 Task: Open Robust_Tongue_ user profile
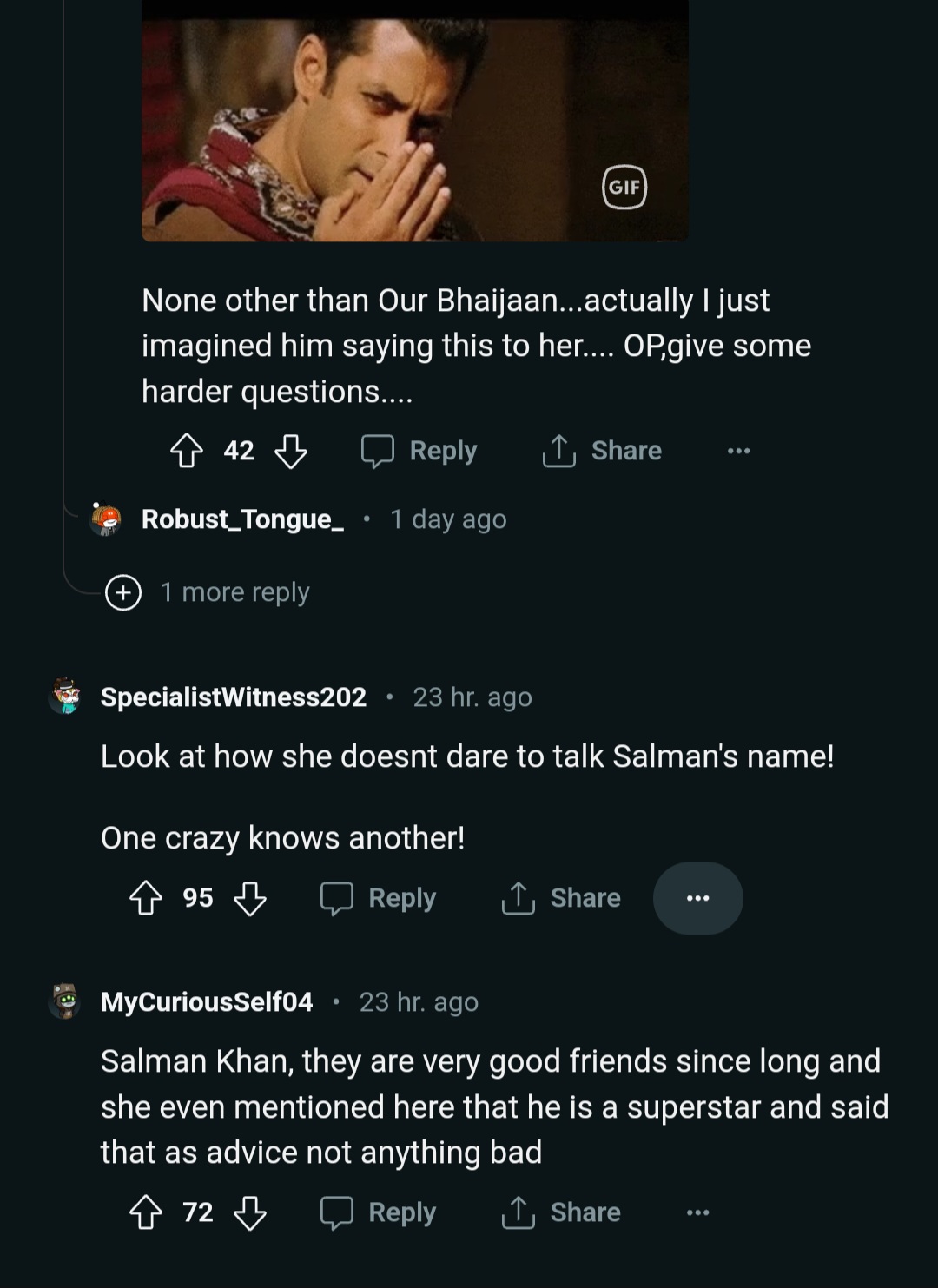point(242,519)
